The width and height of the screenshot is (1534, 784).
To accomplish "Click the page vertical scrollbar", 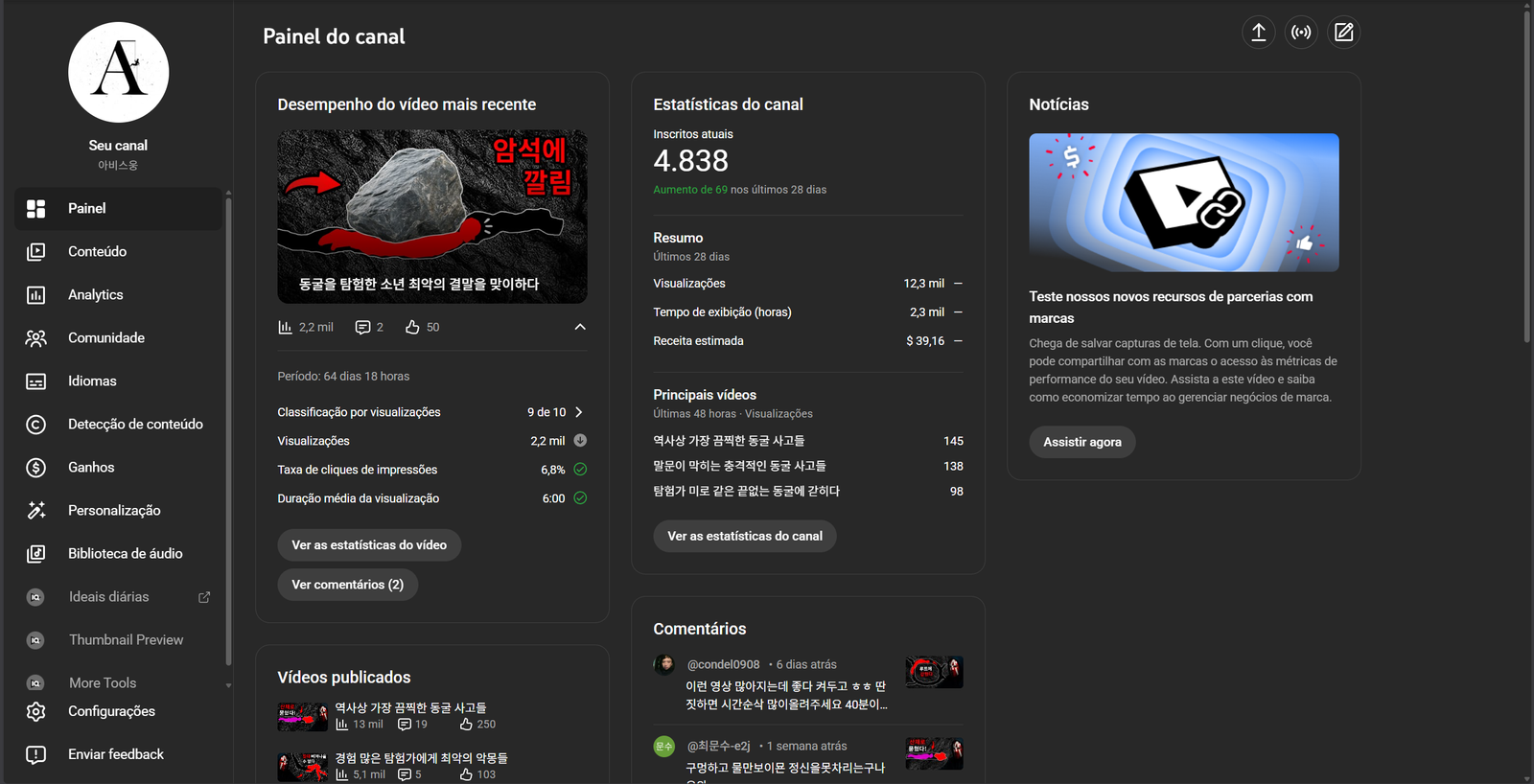I will (1527, 175).
